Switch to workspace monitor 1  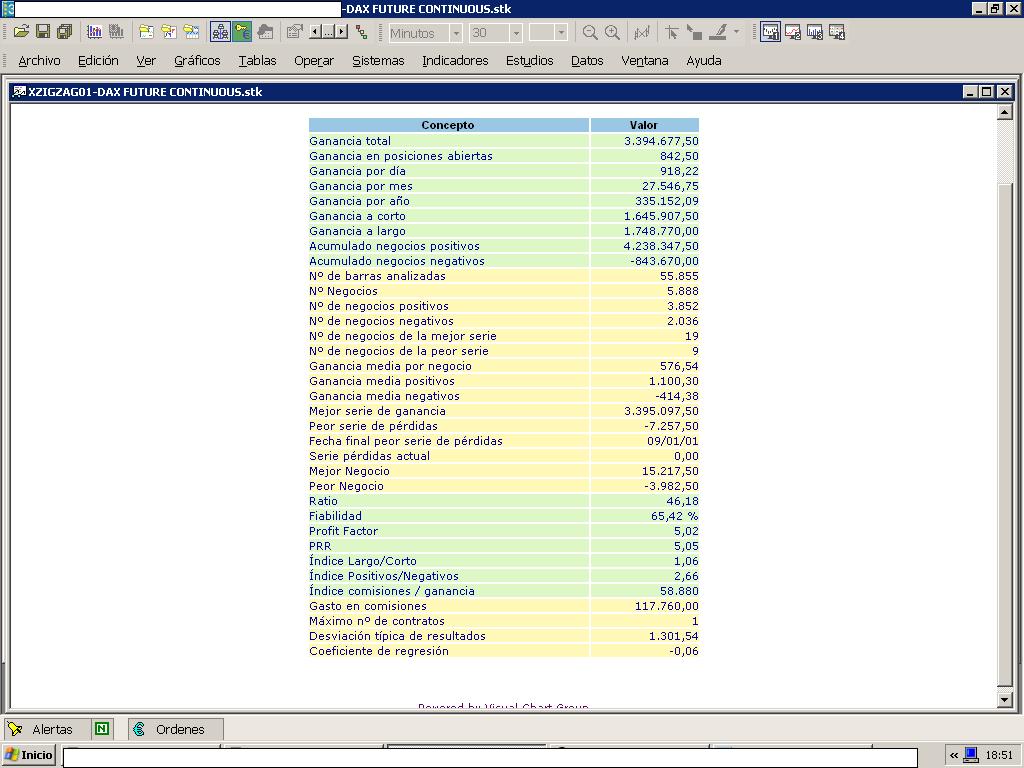pyautogui.click(x=770, y=31)
